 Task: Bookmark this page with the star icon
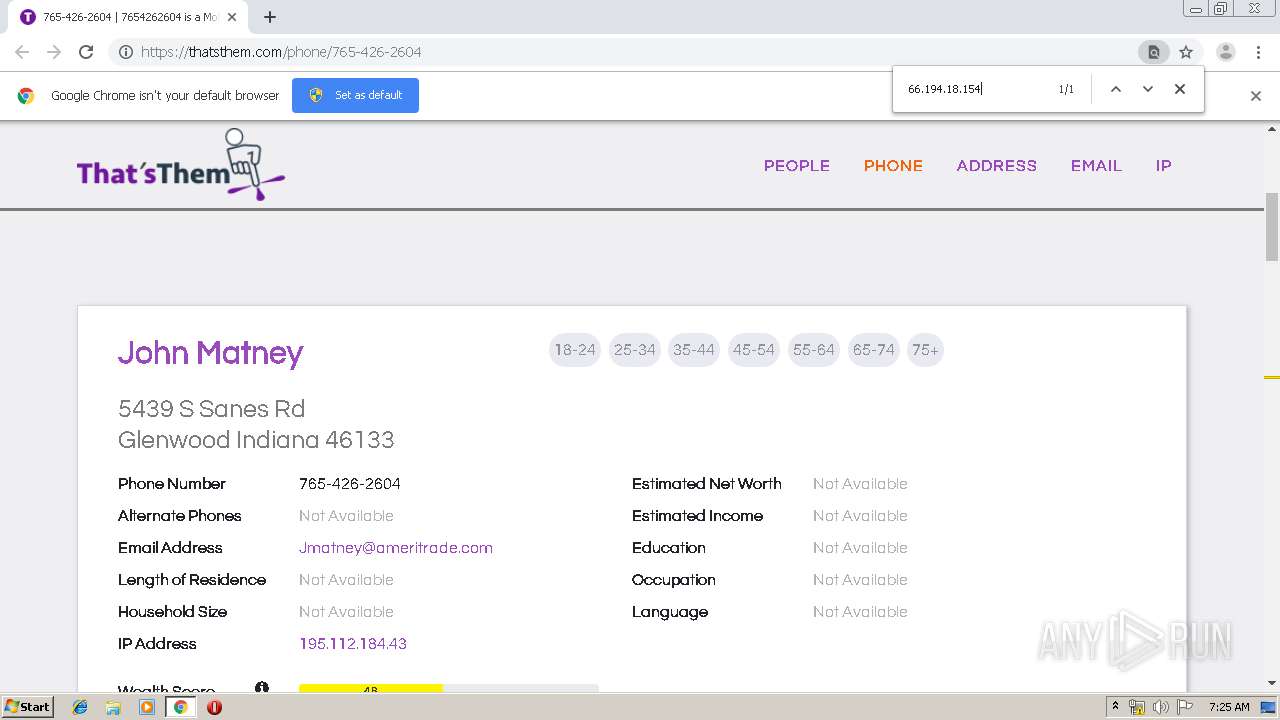tap(1186, 52)
